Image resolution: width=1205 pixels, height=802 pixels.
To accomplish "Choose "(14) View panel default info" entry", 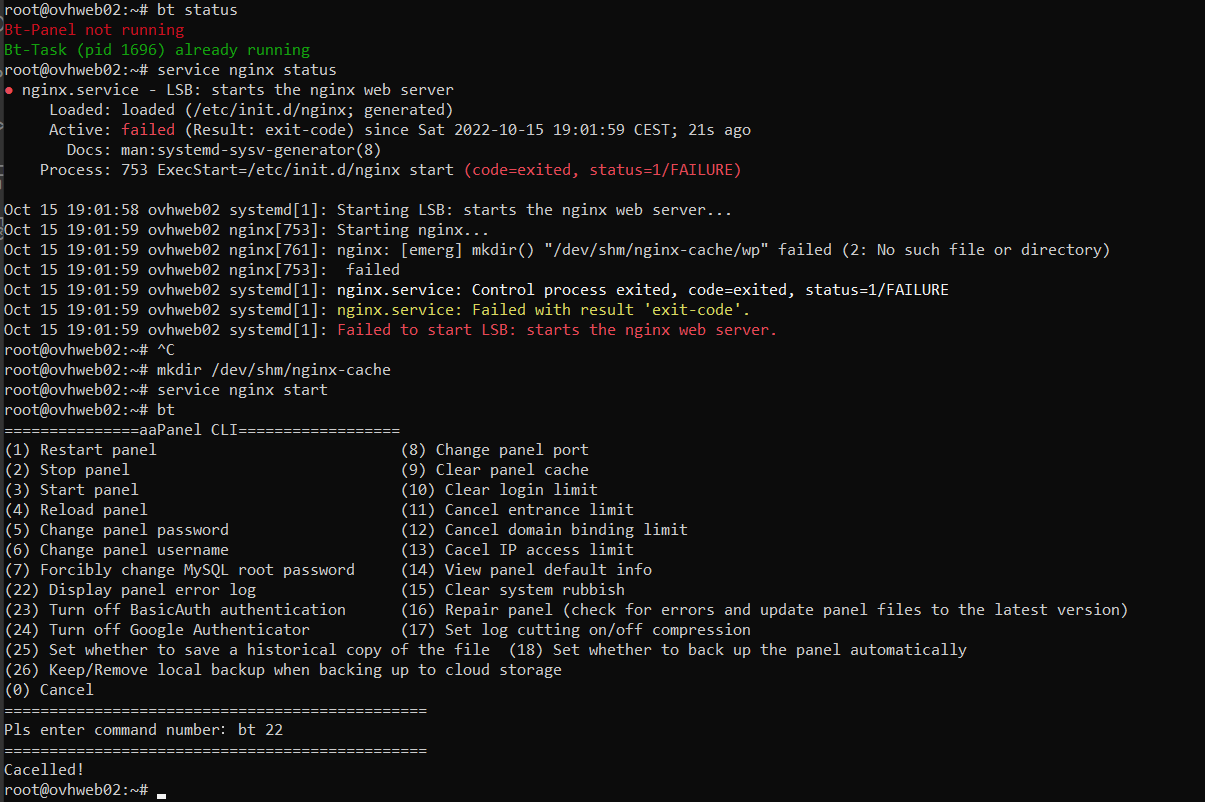I will click(x=526, y=570).
